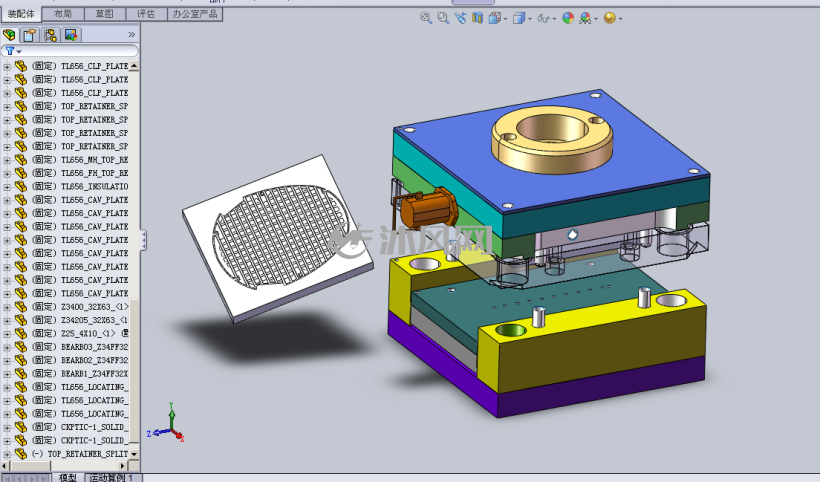Screen dimensions: 820x482
Task: Open the Edit Appearance color ball
Action: (x=568, y=18)
